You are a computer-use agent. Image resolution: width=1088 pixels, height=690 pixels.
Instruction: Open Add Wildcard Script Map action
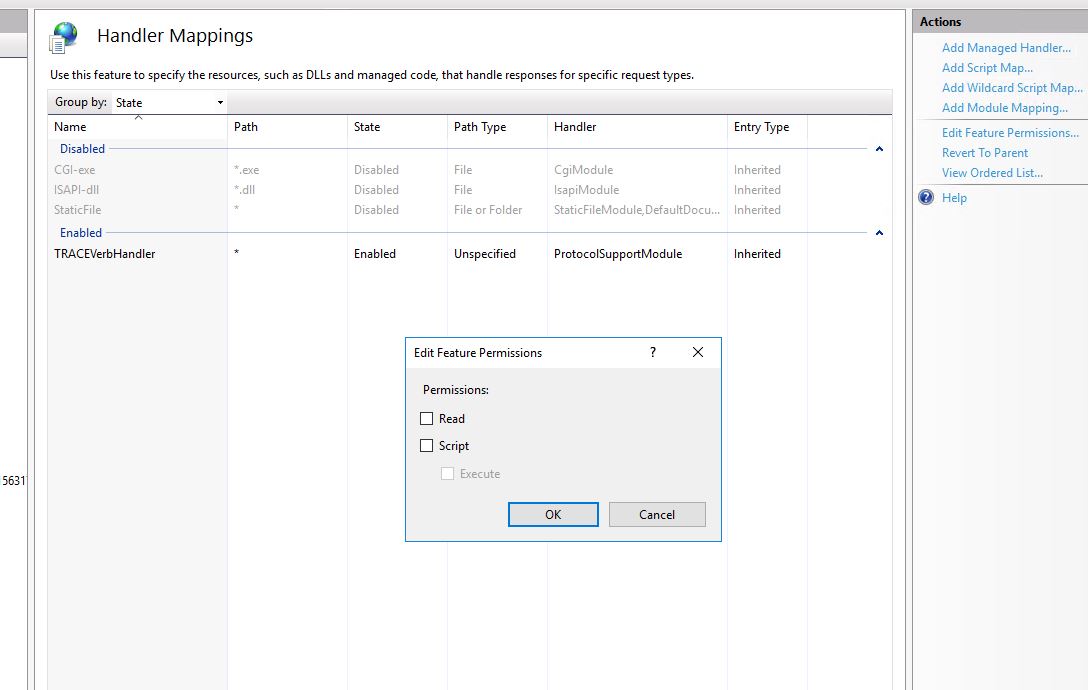point(1011,88)
